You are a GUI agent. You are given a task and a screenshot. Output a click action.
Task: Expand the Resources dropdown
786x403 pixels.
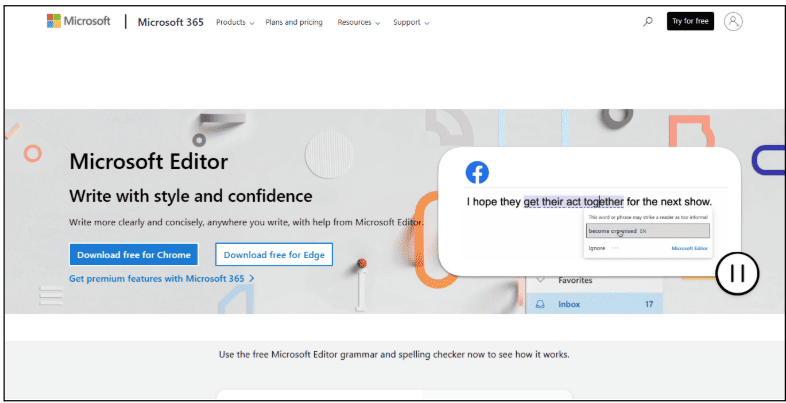358,22
